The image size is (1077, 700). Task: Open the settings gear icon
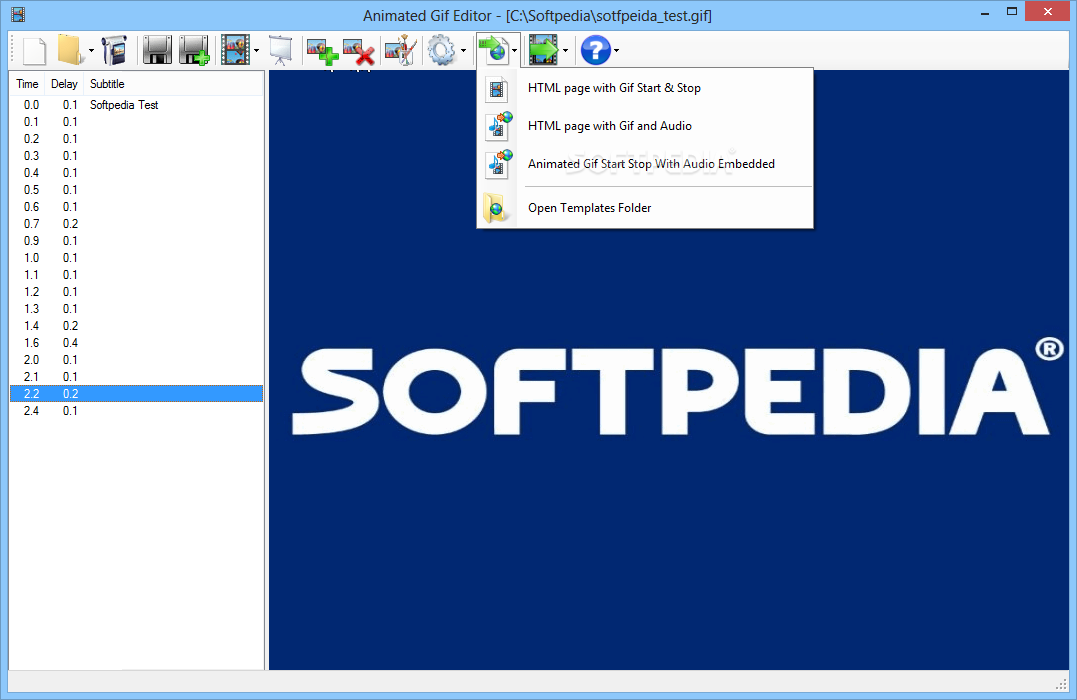tap(442, 50)
